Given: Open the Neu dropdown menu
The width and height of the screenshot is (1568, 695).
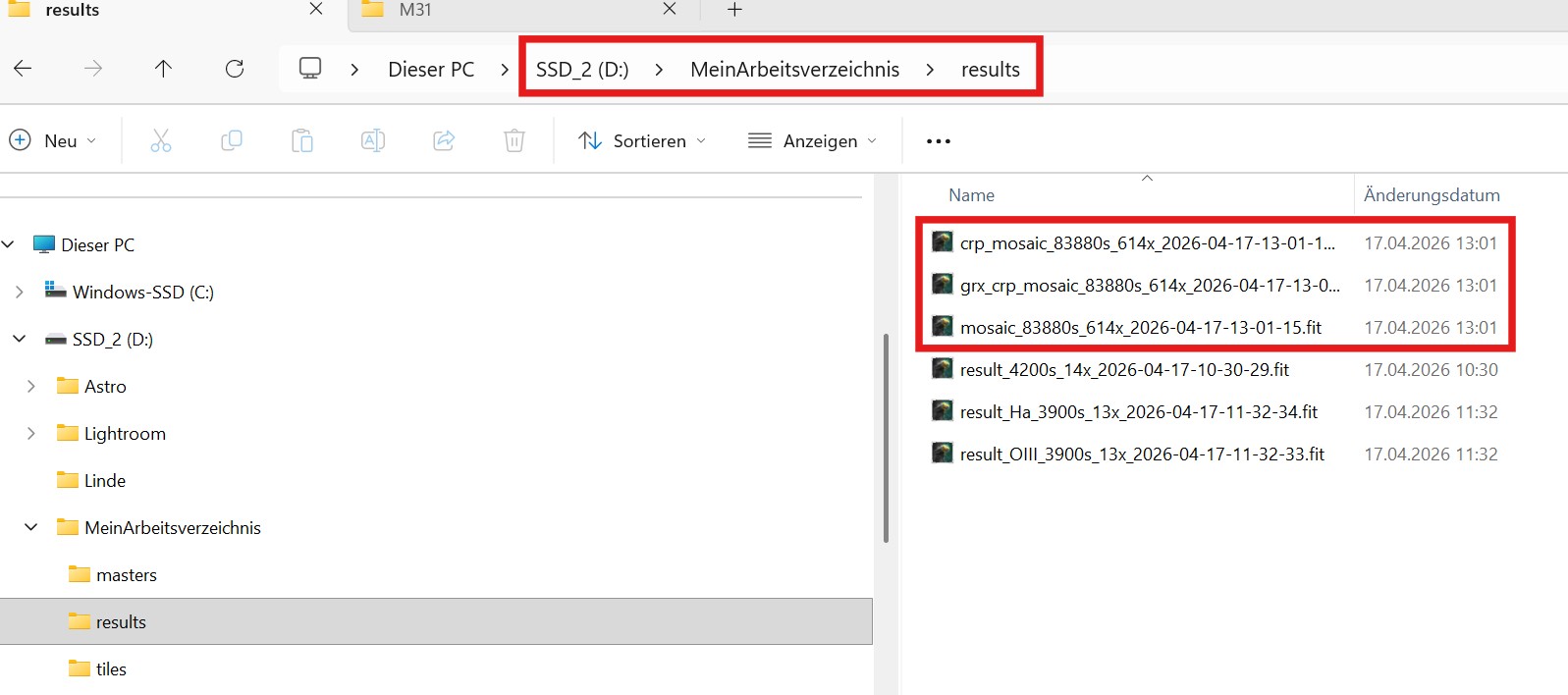Looking at the screenshot, I should pyautogui.click(x=54, y=141).
